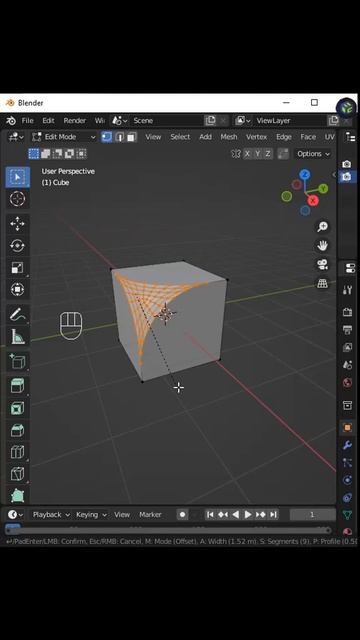Activate the Scale tool
360x640 pixels.
pos(17,268)
